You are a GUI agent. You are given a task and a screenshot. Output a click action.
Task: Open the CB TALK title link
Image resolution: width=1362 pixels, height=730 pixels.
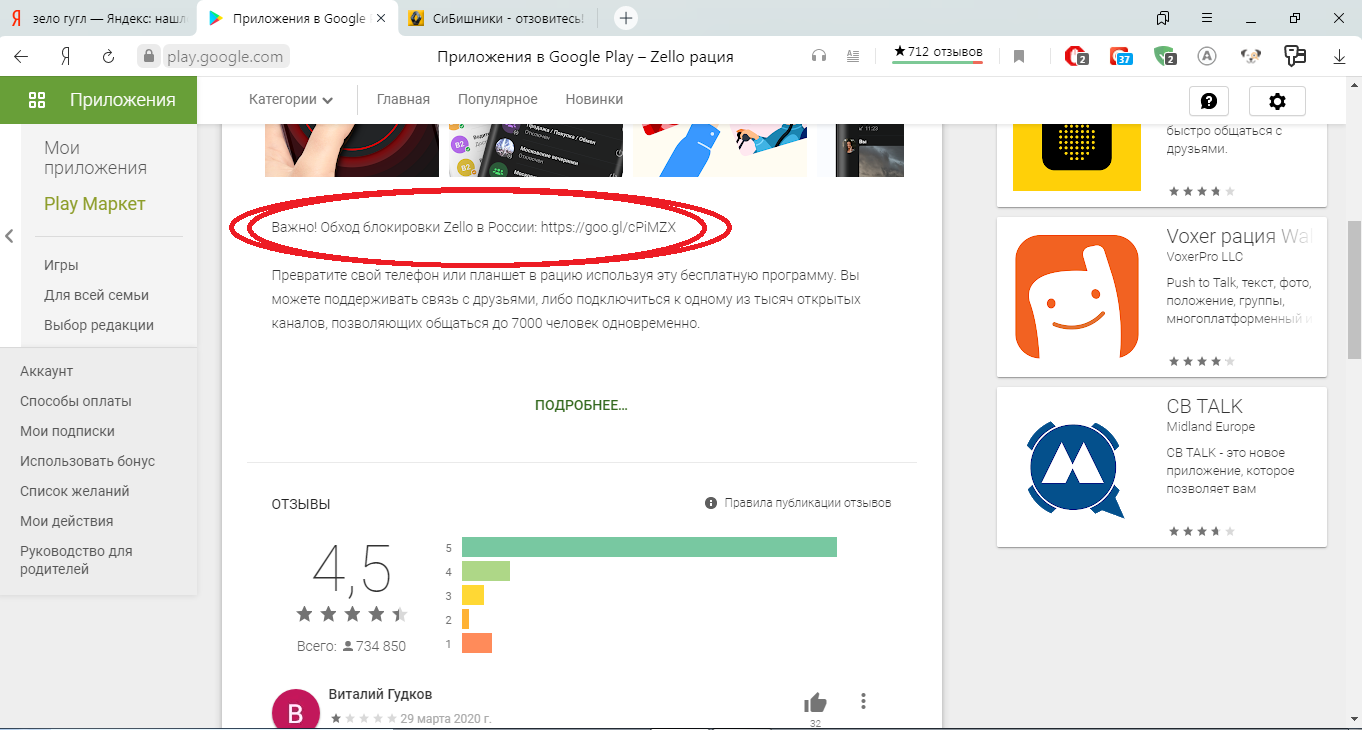click(1205, 407)
